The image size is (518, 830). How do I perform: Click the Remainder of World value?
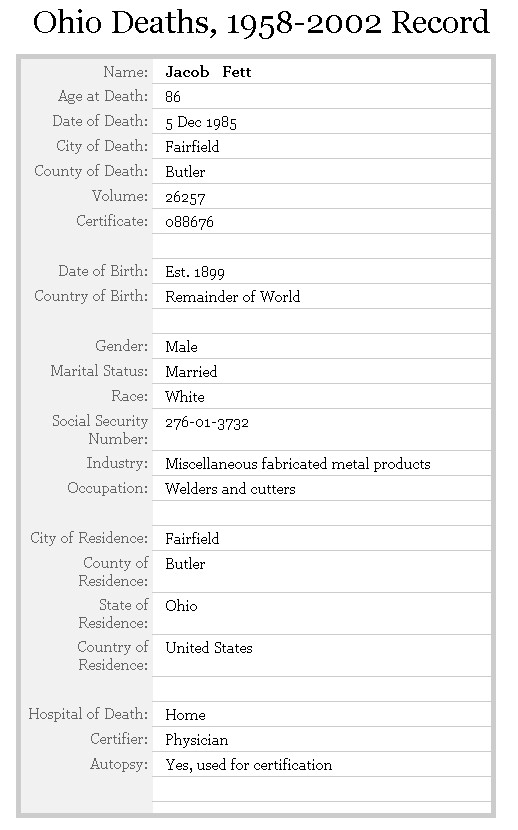click(232, 296)
